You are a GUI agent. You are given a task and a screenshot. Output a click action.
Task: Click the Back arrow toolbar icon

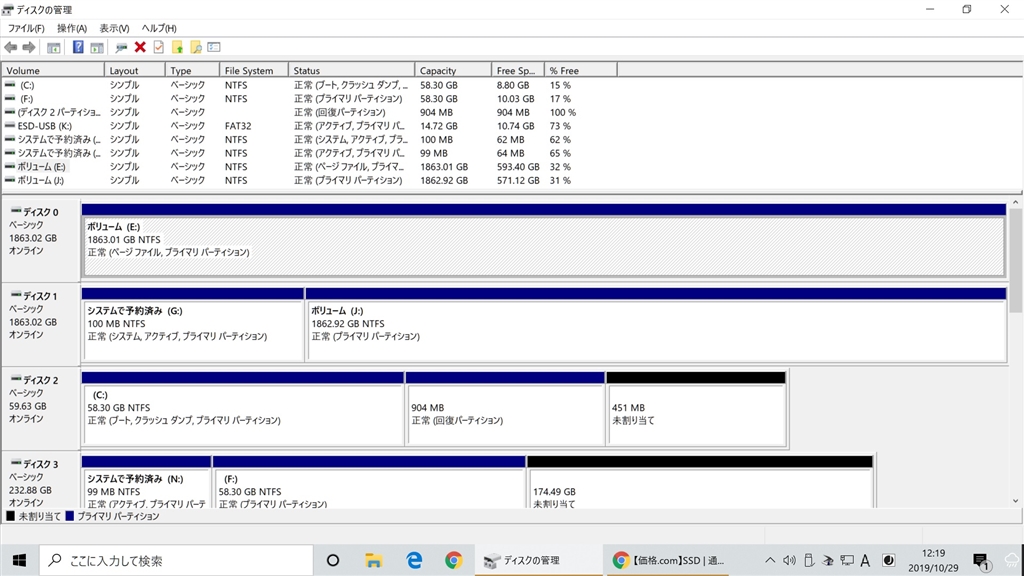11,47
